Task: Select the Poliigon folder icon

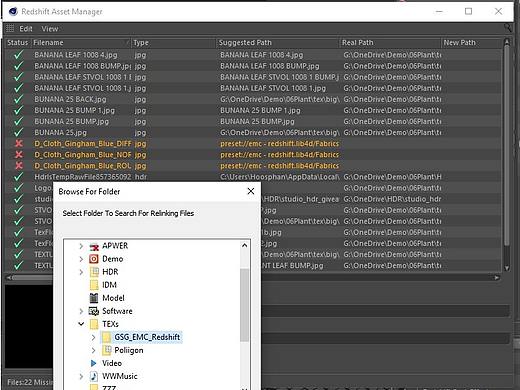Action: pyautogui.click(x=107, y=350)
